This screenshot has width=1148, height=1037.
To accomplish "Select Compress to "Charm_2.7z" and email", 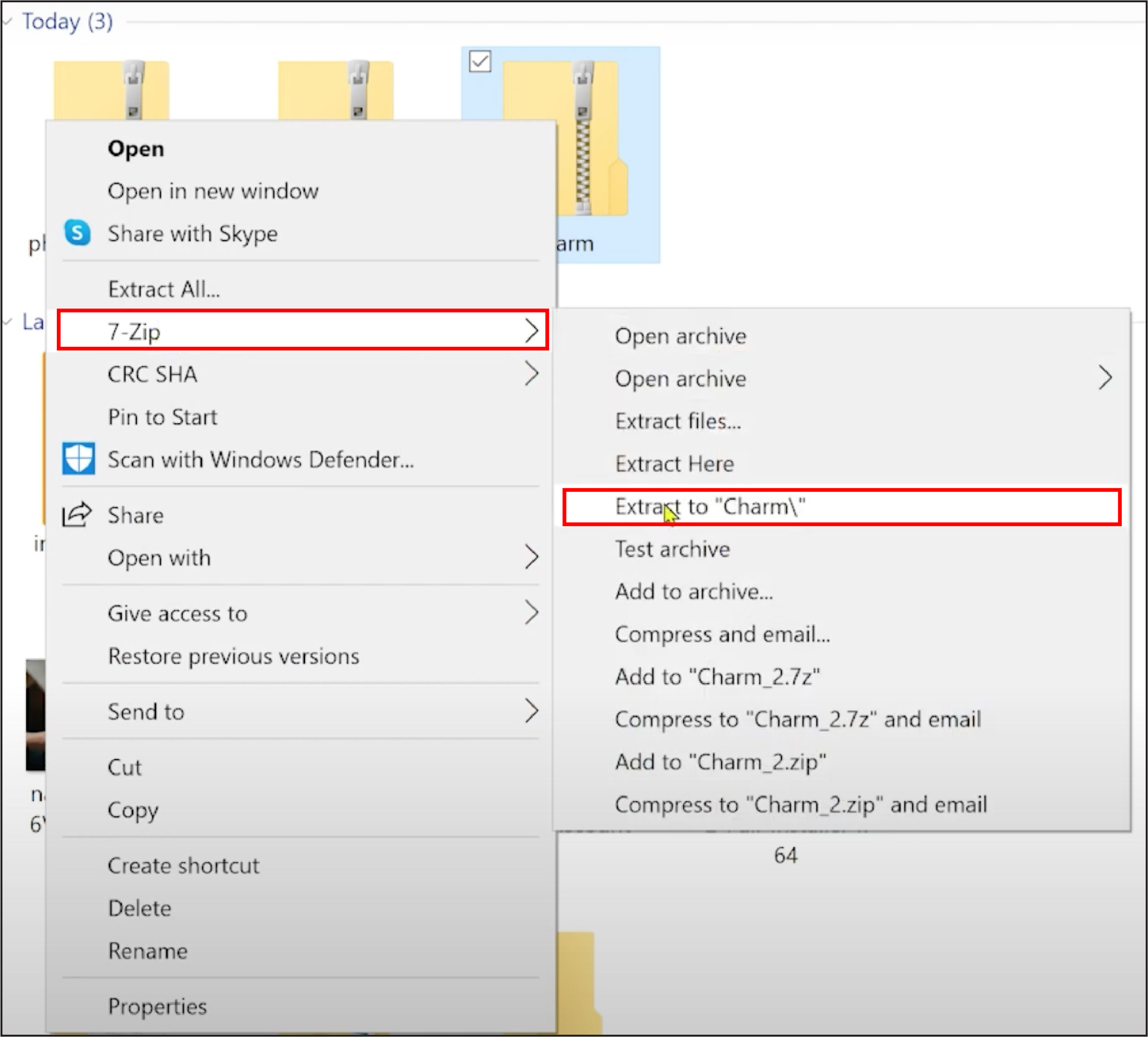I will click(842, 719).
